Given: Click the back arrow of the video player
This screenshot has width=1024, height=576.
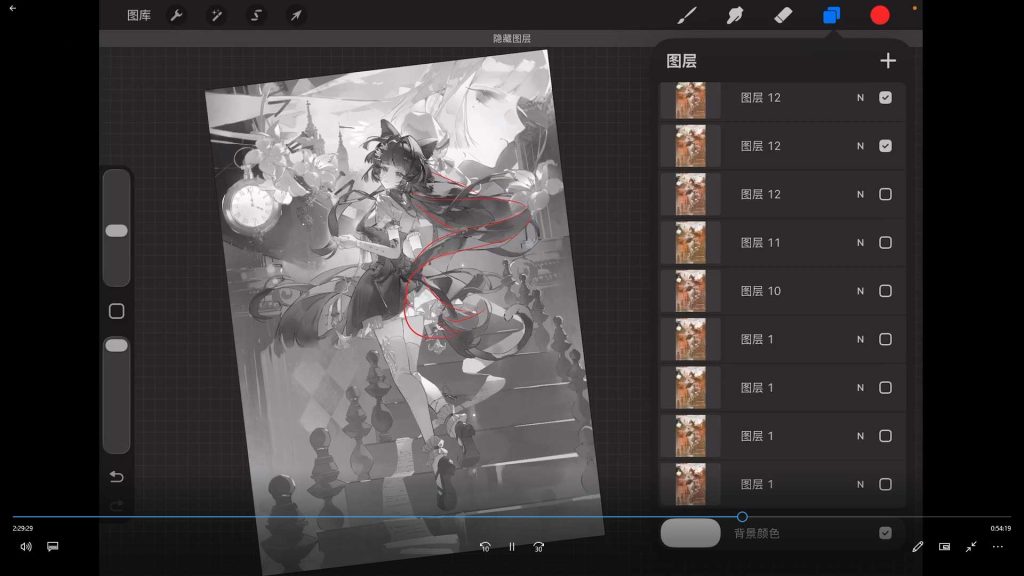Looking at the screenshot, I should (x=12, y=8).
